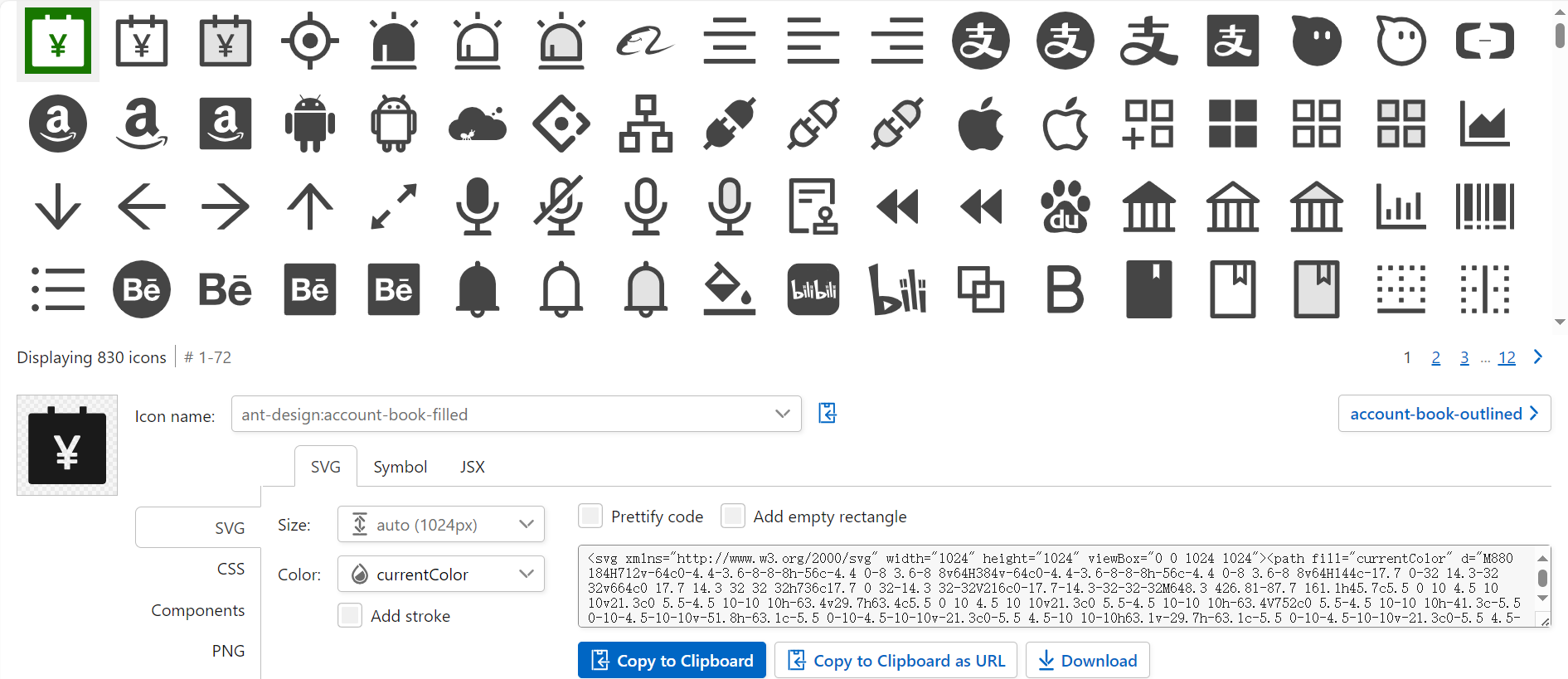Select the area chart icon
Image resolution: width=1568 pixels, height=679 pixels.
pos(1484,124)
